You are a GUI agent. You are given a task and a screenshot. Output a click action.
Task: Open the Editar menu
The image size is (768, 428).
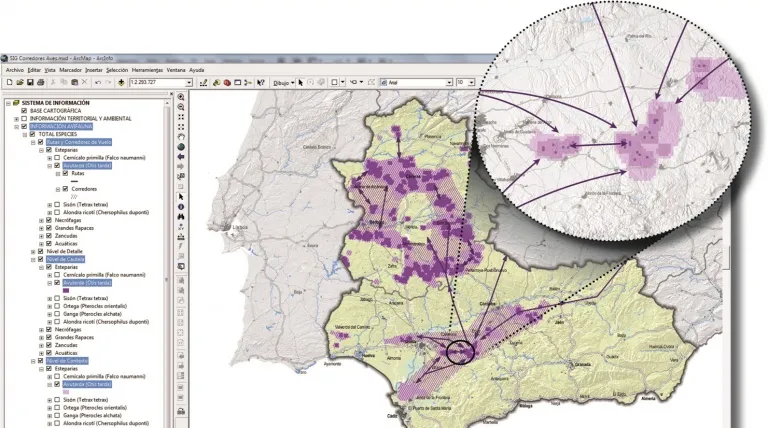pos(34,71)
